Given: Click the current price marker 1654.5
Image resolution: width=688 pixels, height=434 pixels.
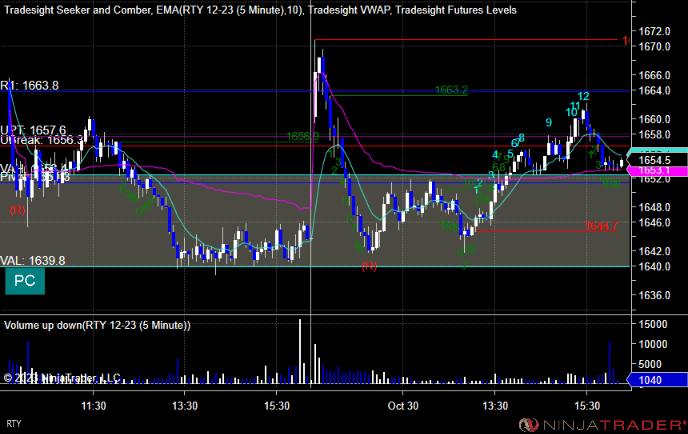Looking at the screenshot, I should coord(657,160).
